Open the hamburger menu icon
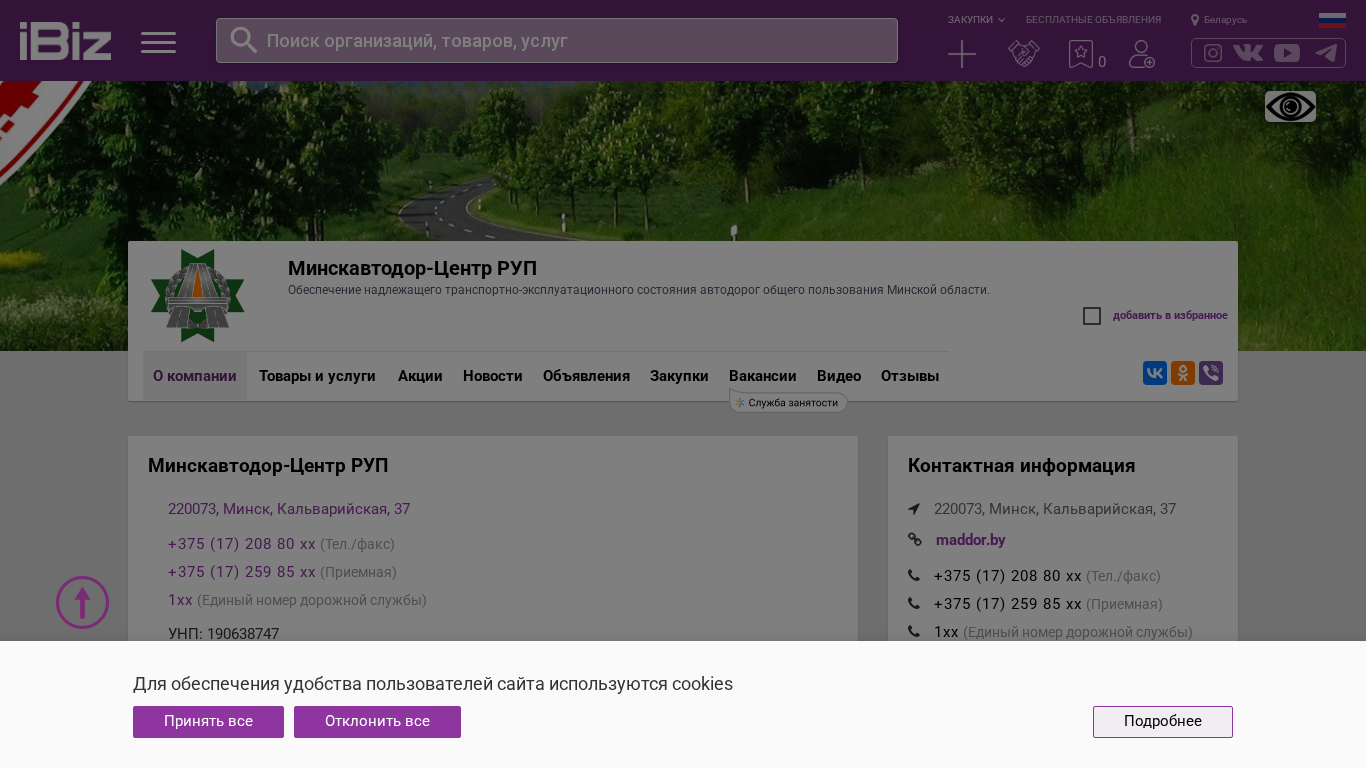Image resolution: width=1366 pixels, height=768 pixels. coord(158,42)
